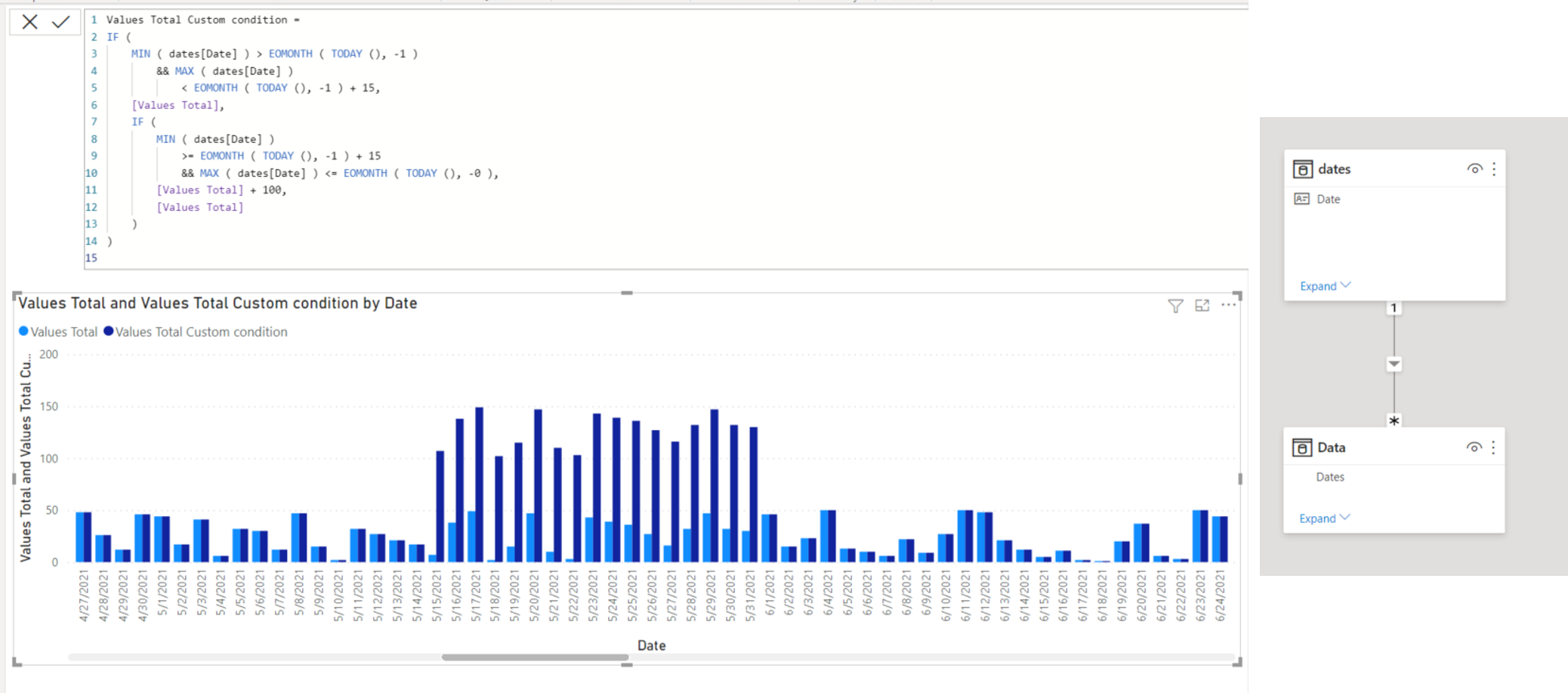The image size is (1568, 693).
Task: Open more options for Data table
Action: coord(1493,447)
